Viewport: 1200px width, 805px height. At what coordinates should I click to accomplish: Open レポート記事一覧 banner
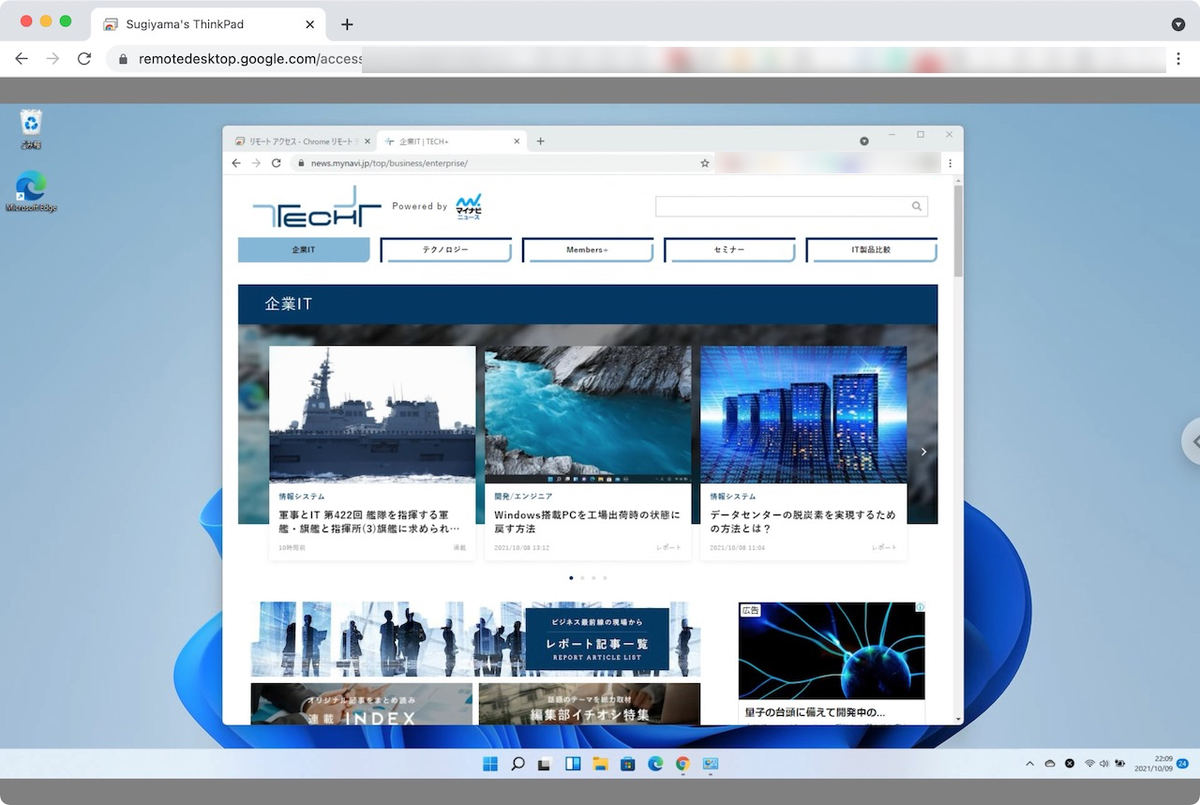[x=476, y=639]
